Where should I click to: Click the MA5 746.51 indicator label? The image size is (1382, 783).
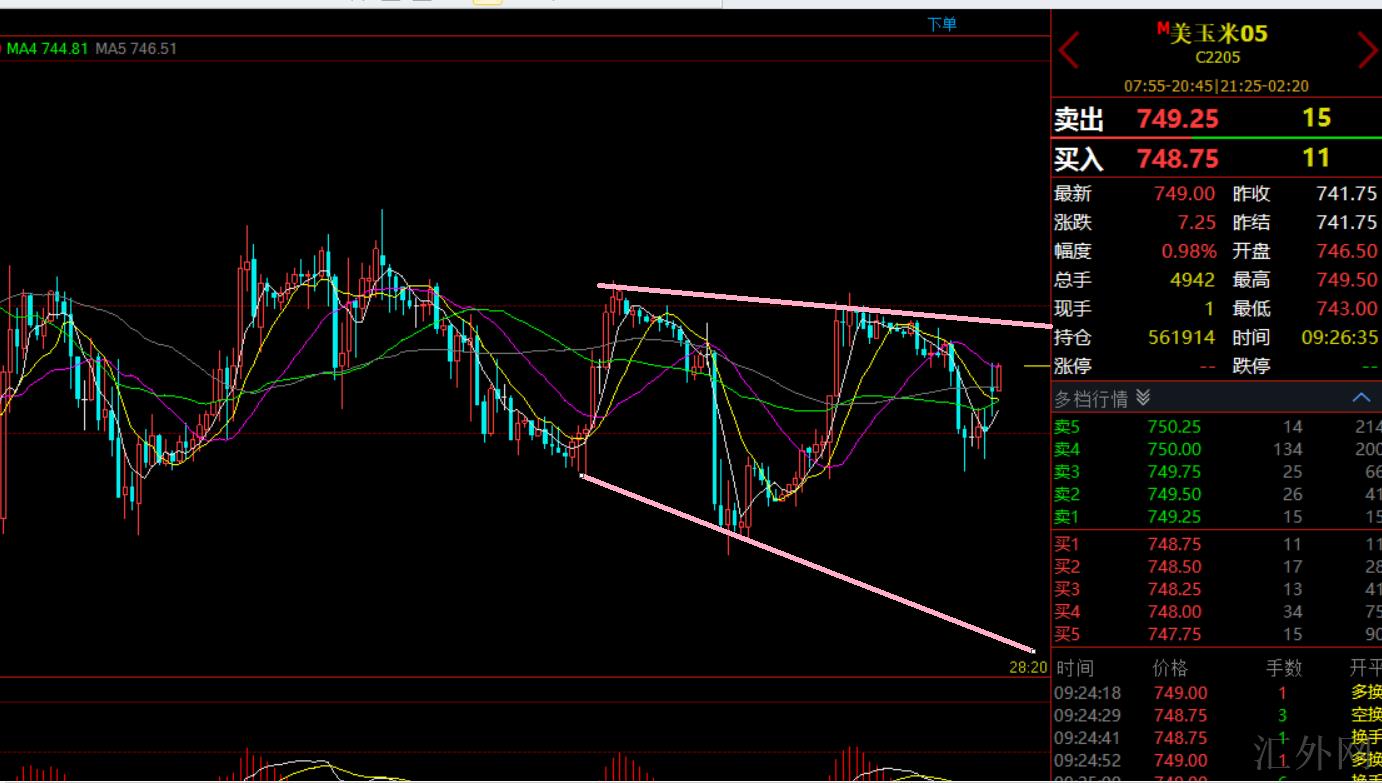click(x=136, y=48)
